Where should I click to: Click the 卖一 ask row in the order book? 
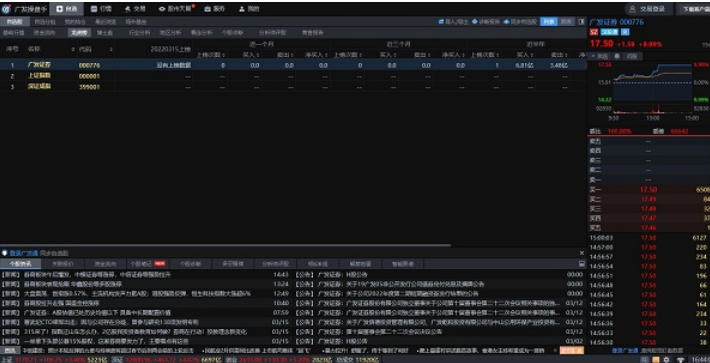point(649,180)
